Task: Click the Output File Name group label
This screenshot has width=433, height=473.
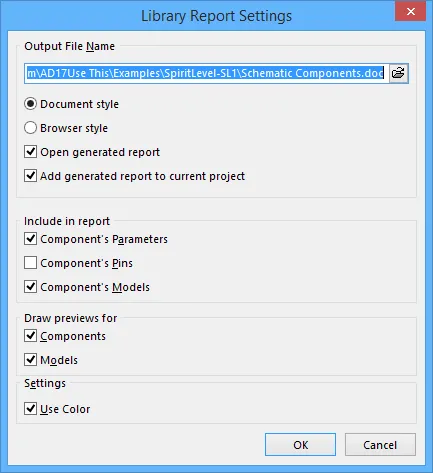Action: (x=69, y=46)
